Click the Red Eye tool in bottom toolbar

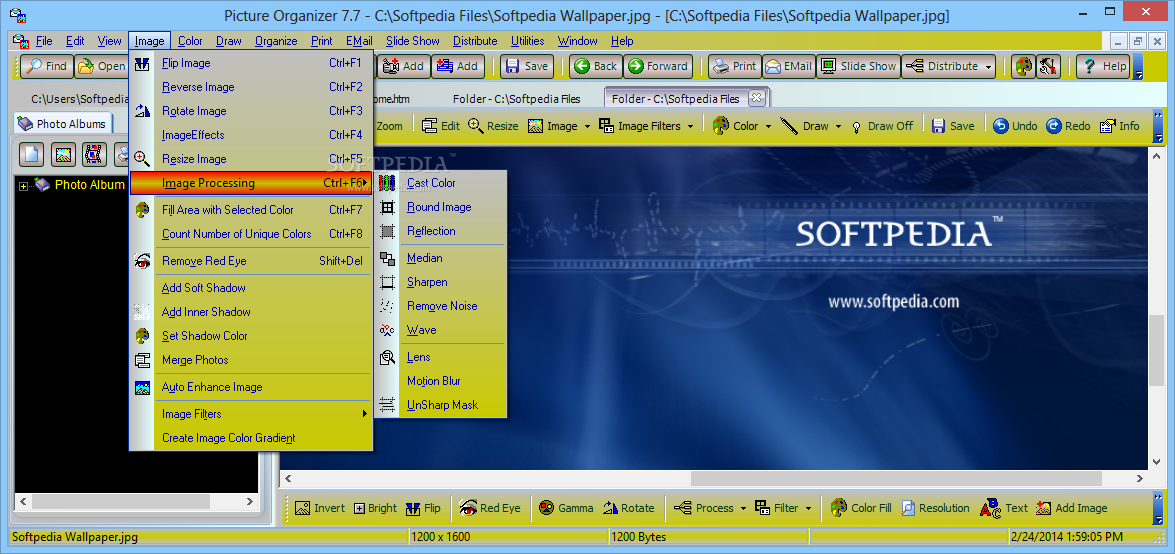[x=489, y=508]
